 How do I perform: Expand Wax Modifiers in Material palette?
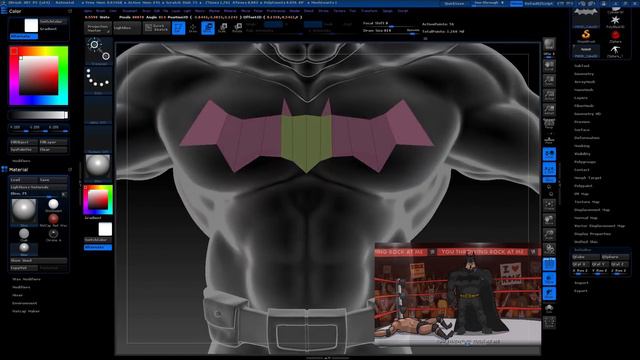(26, 279)
